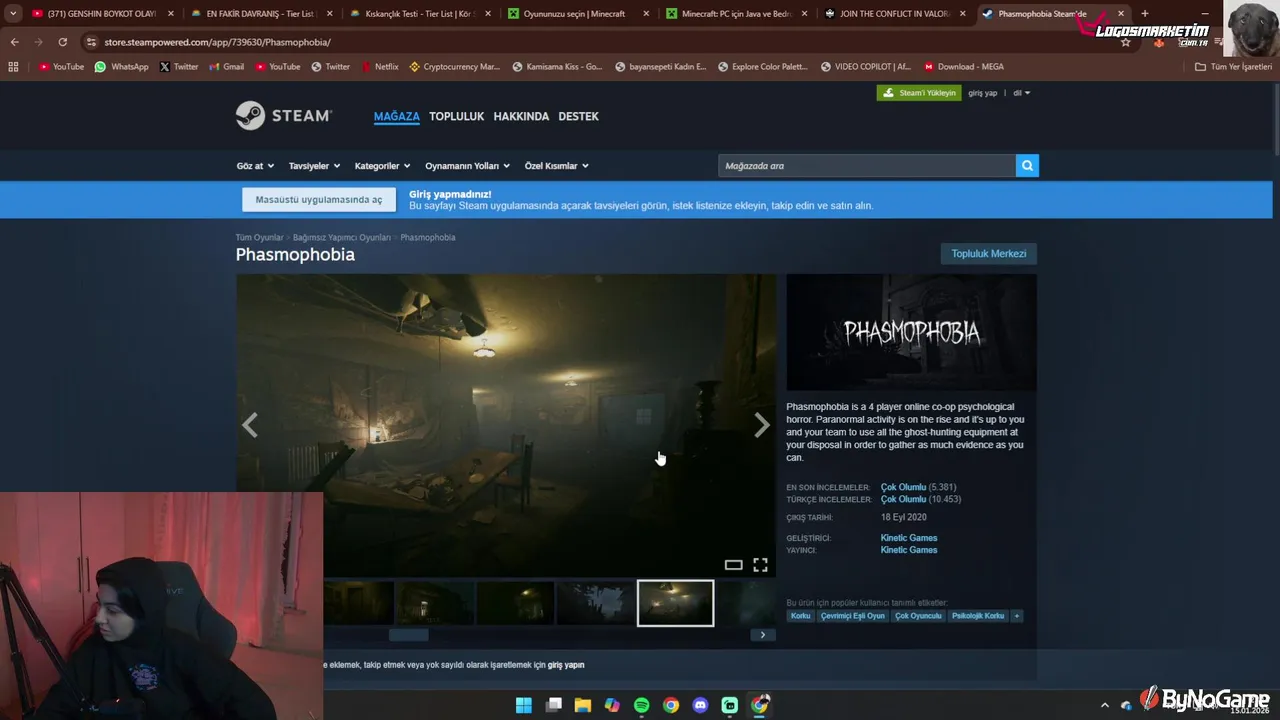Switch to the GENSHIN BOYKOT browser tab
The image size is (1280, 720).
tap(100, 14)
